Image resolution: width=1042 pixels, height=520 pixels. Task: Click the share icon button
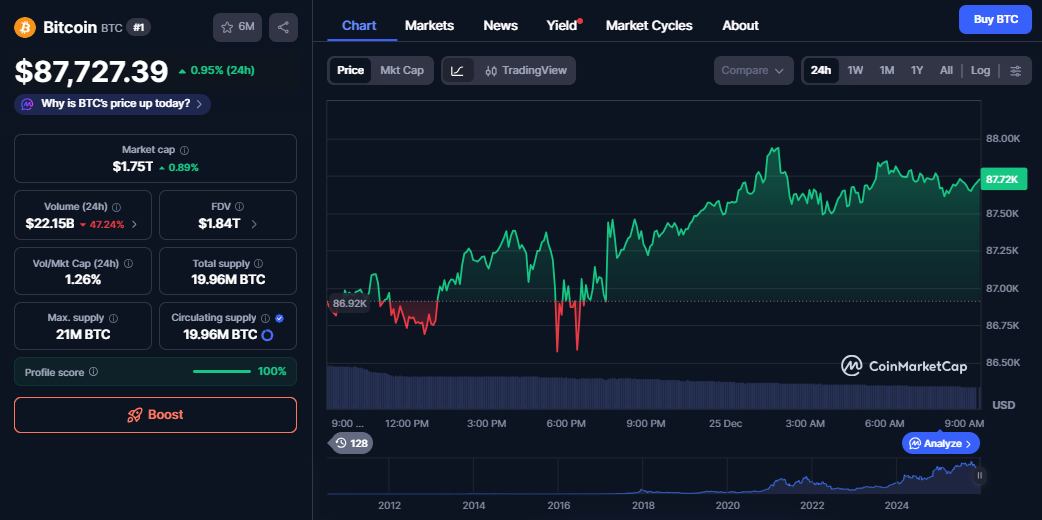[283, 28]
